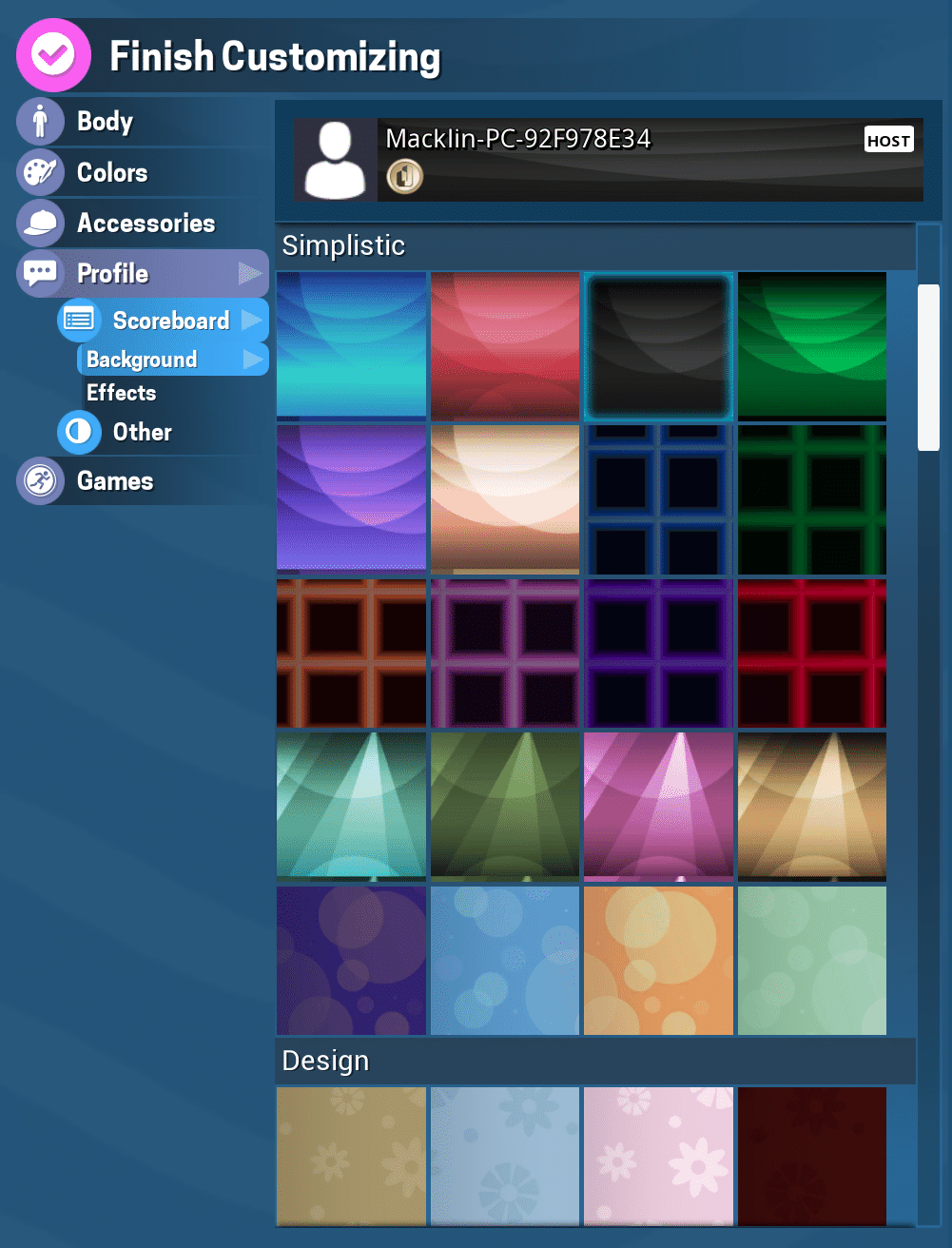Open the Accessories cap icon

pyautogui.click(x=40, y=223)
